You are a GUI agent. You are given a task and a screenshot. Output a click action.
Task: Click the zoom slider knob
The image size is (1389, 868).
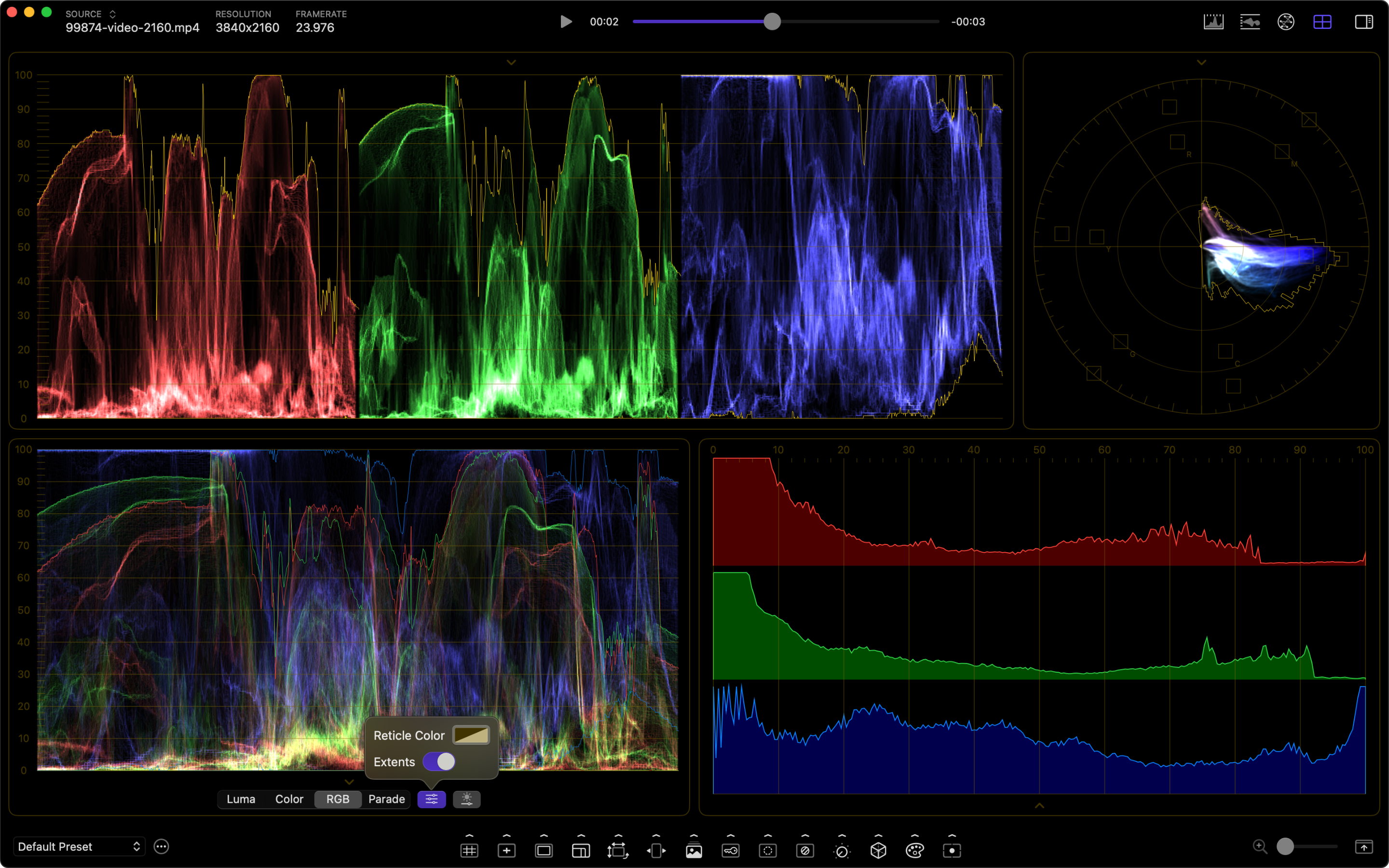pos(1285,846)
